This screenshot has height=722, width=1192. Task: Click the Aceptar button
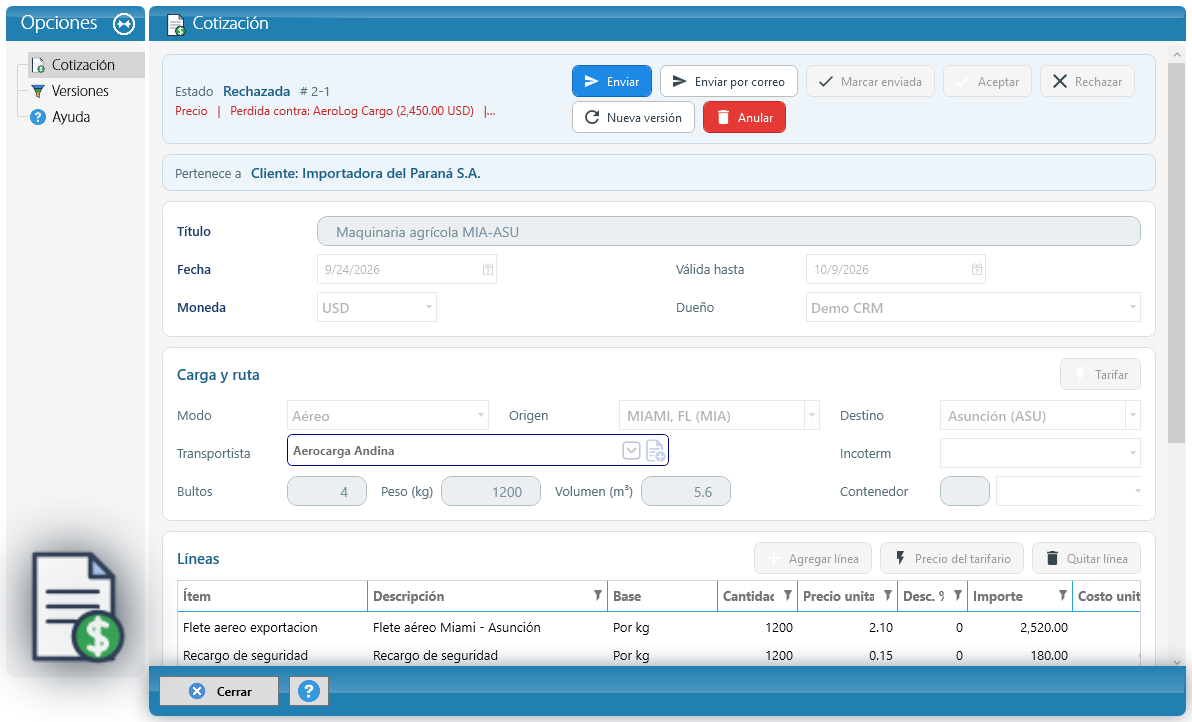pyautogui.click(x=988, y=82)
